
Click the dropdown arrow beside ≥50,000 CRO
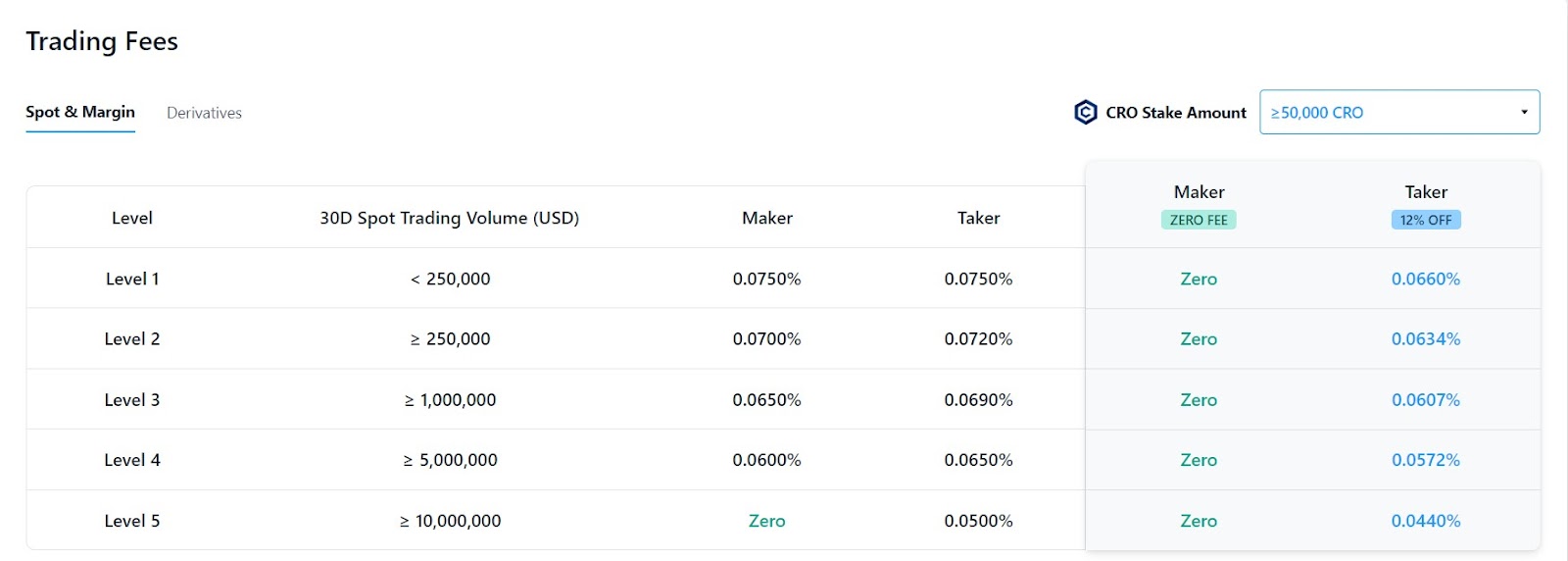click(1524, 112)
